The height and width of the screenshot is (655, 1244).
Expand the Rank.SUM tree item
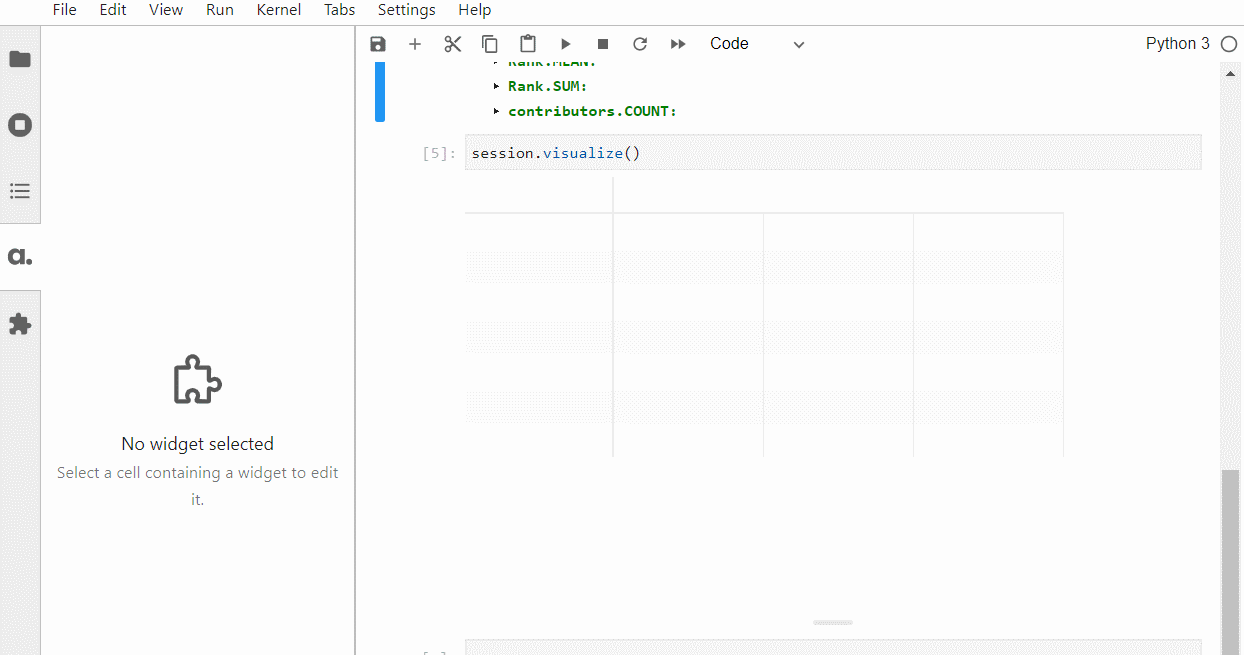click(x=497, y=86)
